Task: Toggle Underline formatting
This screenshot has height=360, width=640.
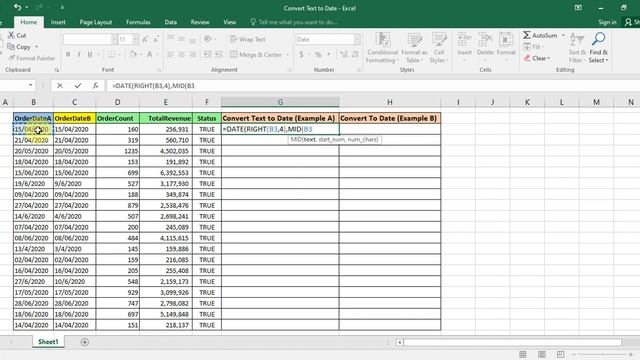Action: click(x=90, y=54)
